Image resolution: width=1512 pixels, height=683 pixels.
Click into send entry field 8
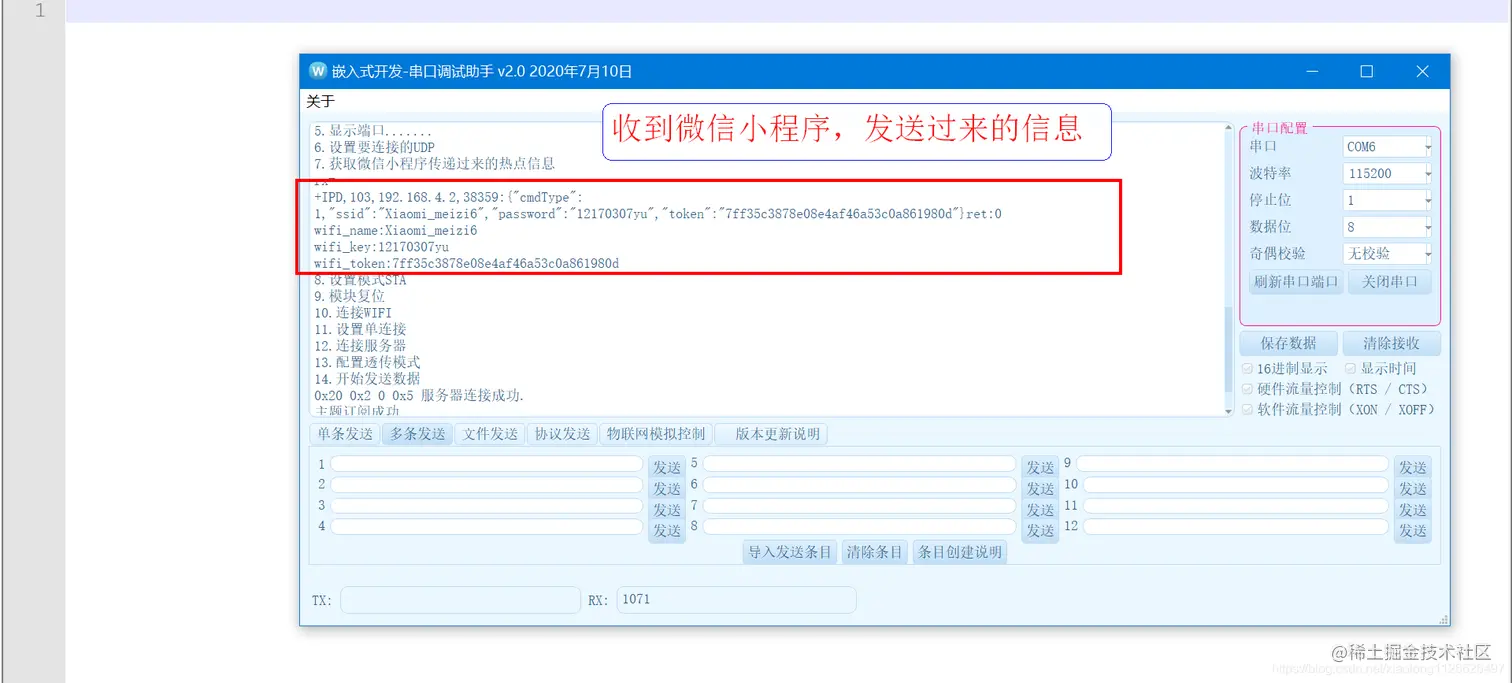click(x=859, y=527)
